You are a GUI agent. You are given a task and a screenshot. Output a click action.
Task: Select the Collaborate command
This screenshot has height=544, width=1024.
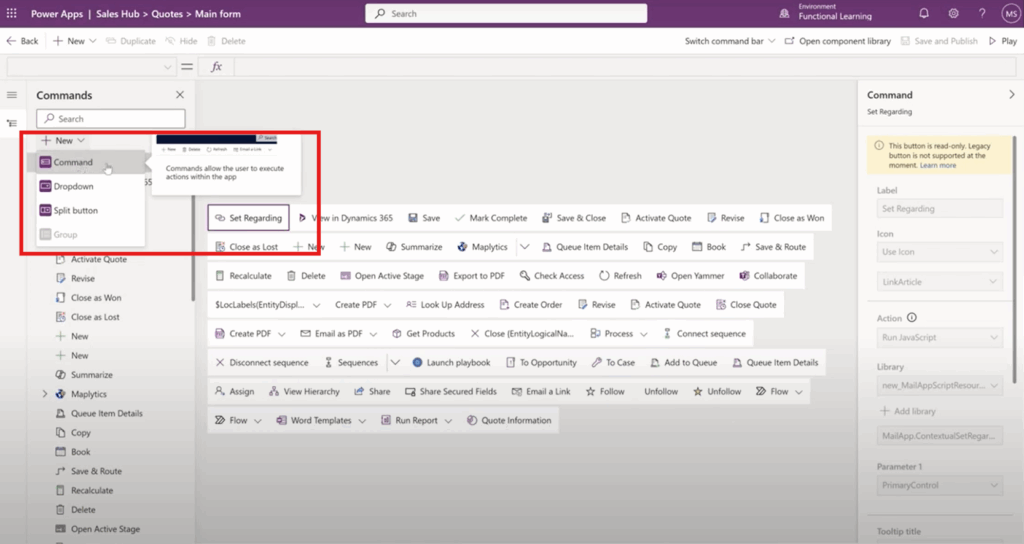pyautogui.click(x=768, y=276)
